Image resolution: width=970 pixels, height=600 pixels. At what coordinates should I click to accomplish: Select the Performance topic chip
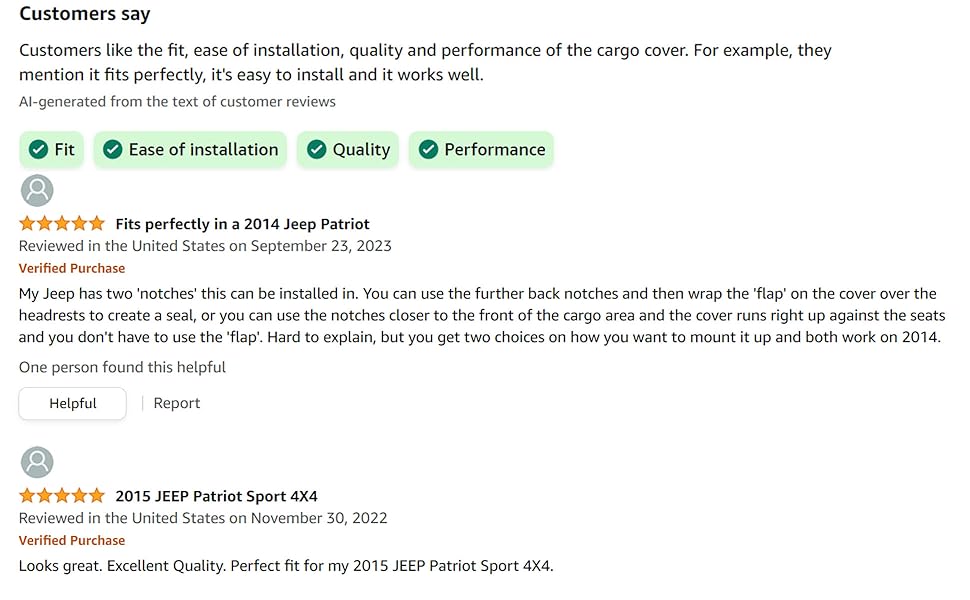pos(481,149)
